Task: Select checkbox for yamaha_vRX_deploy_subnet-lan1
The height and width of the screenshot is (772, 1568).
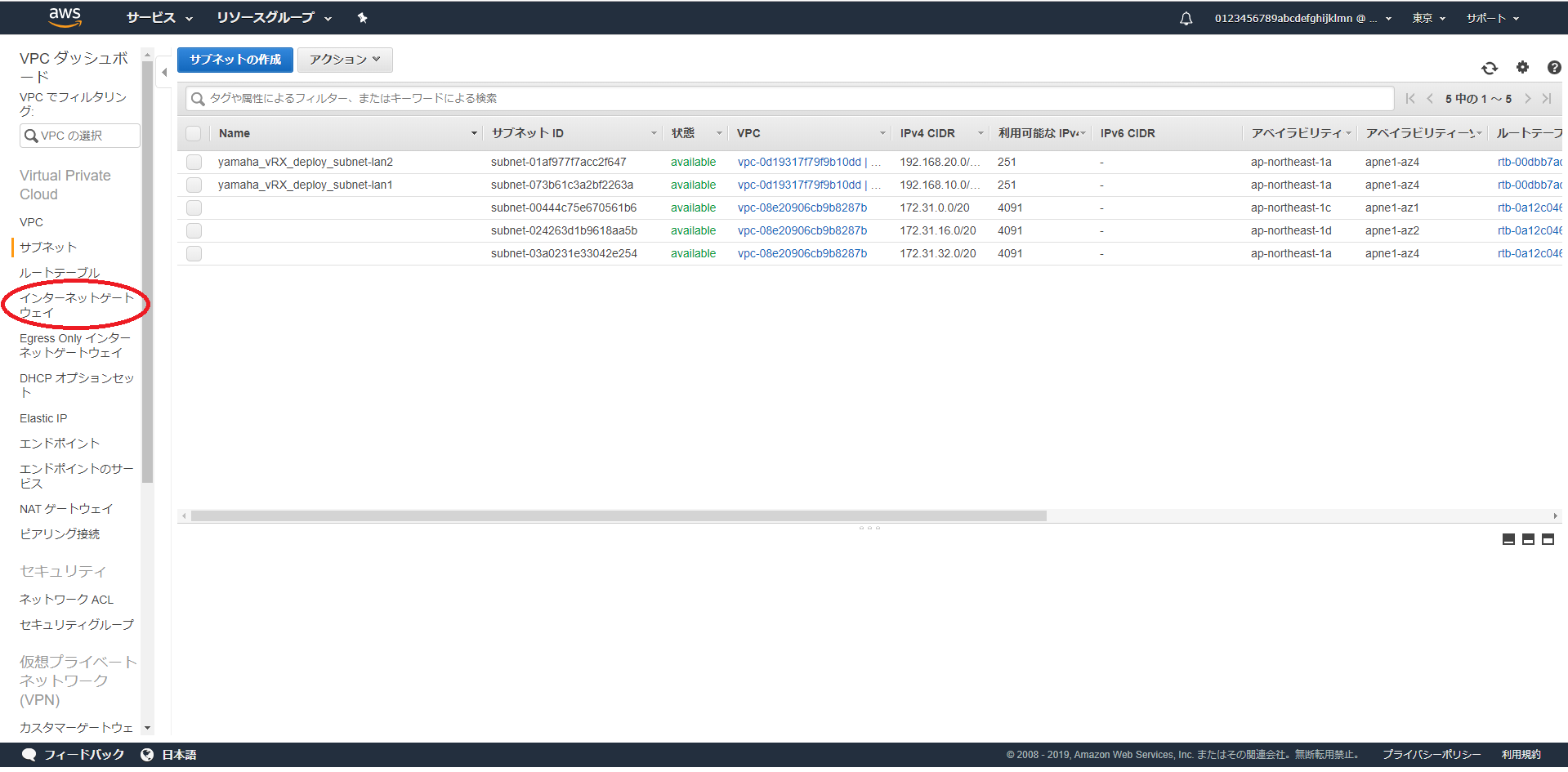Action: [194, 185]
